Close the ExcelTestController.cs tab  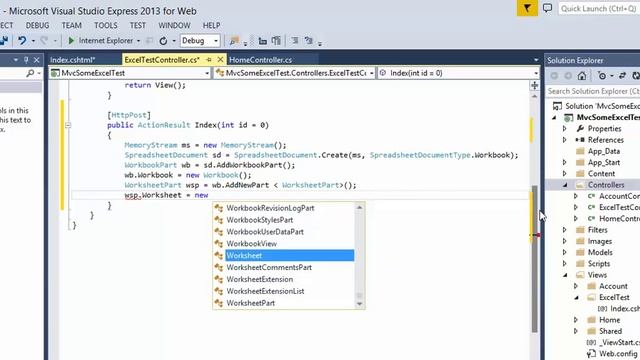point(220,60)
